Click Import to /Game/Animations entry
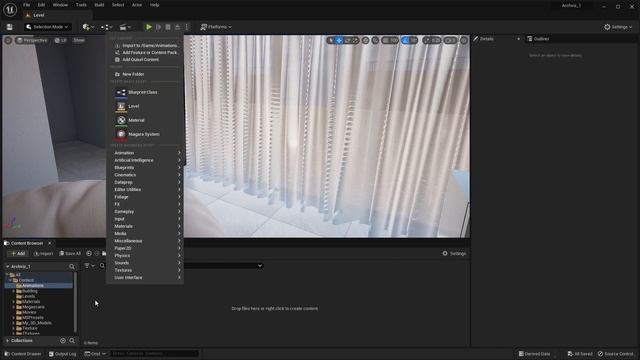640x360 pixels. (x=147, y=46)
